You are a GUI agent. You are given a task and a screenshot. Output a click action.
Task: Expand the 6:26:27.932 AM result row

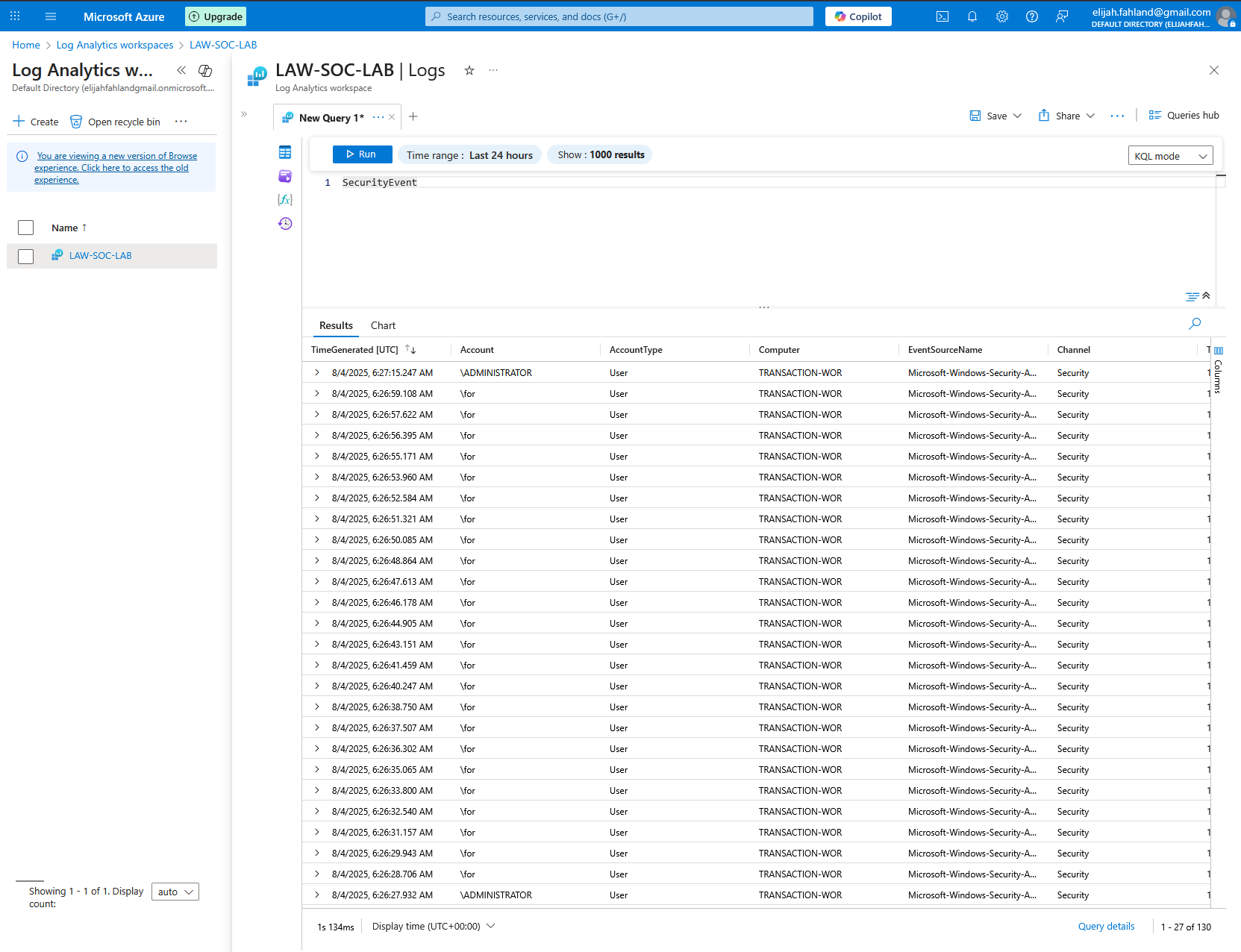click(317, 895)
